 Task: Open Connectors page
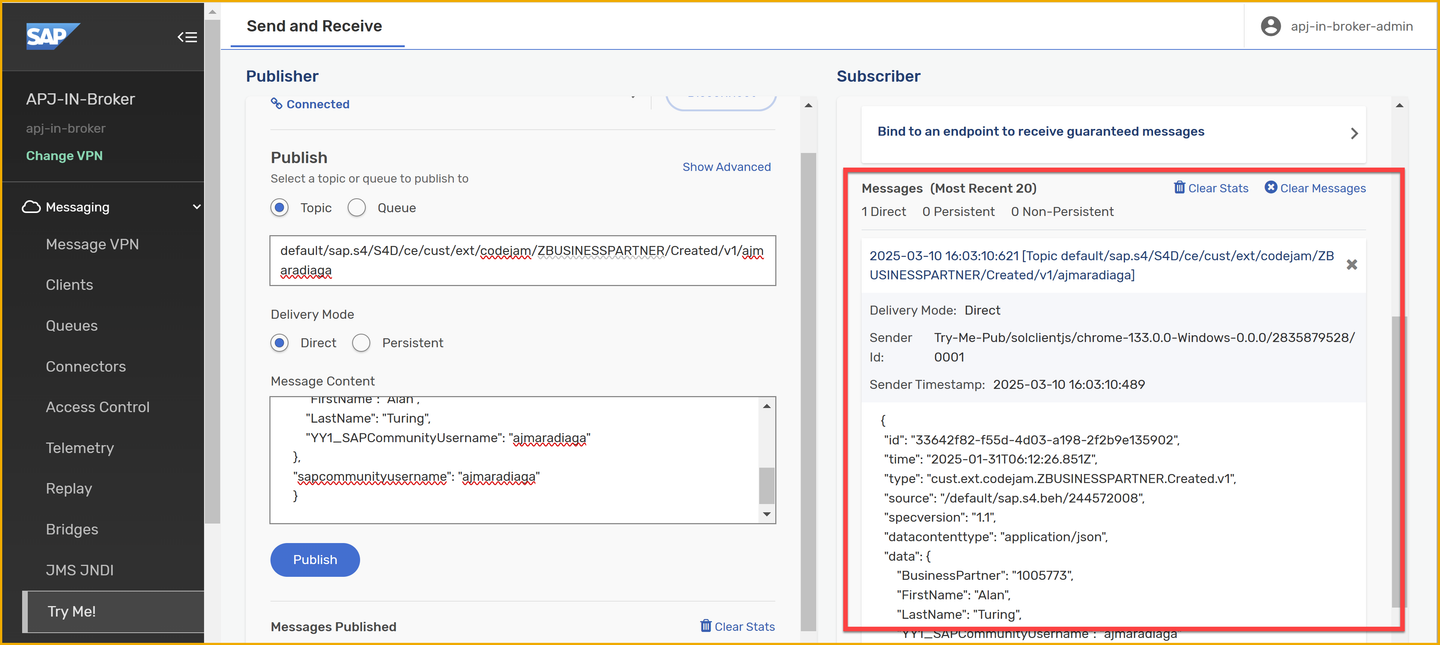(86, 367)
